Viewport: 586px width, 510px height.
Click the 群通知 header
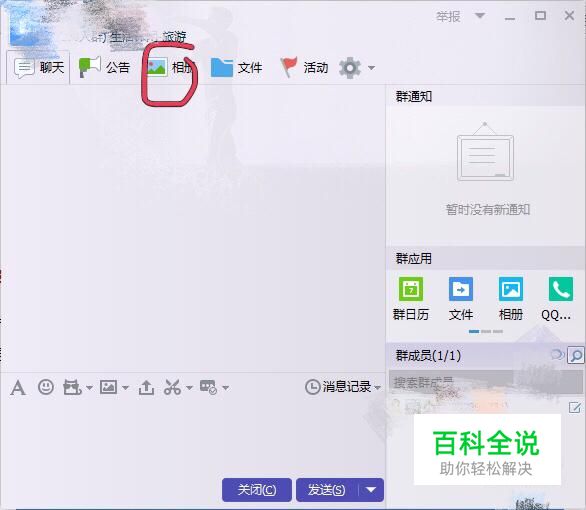click(414, 96)
